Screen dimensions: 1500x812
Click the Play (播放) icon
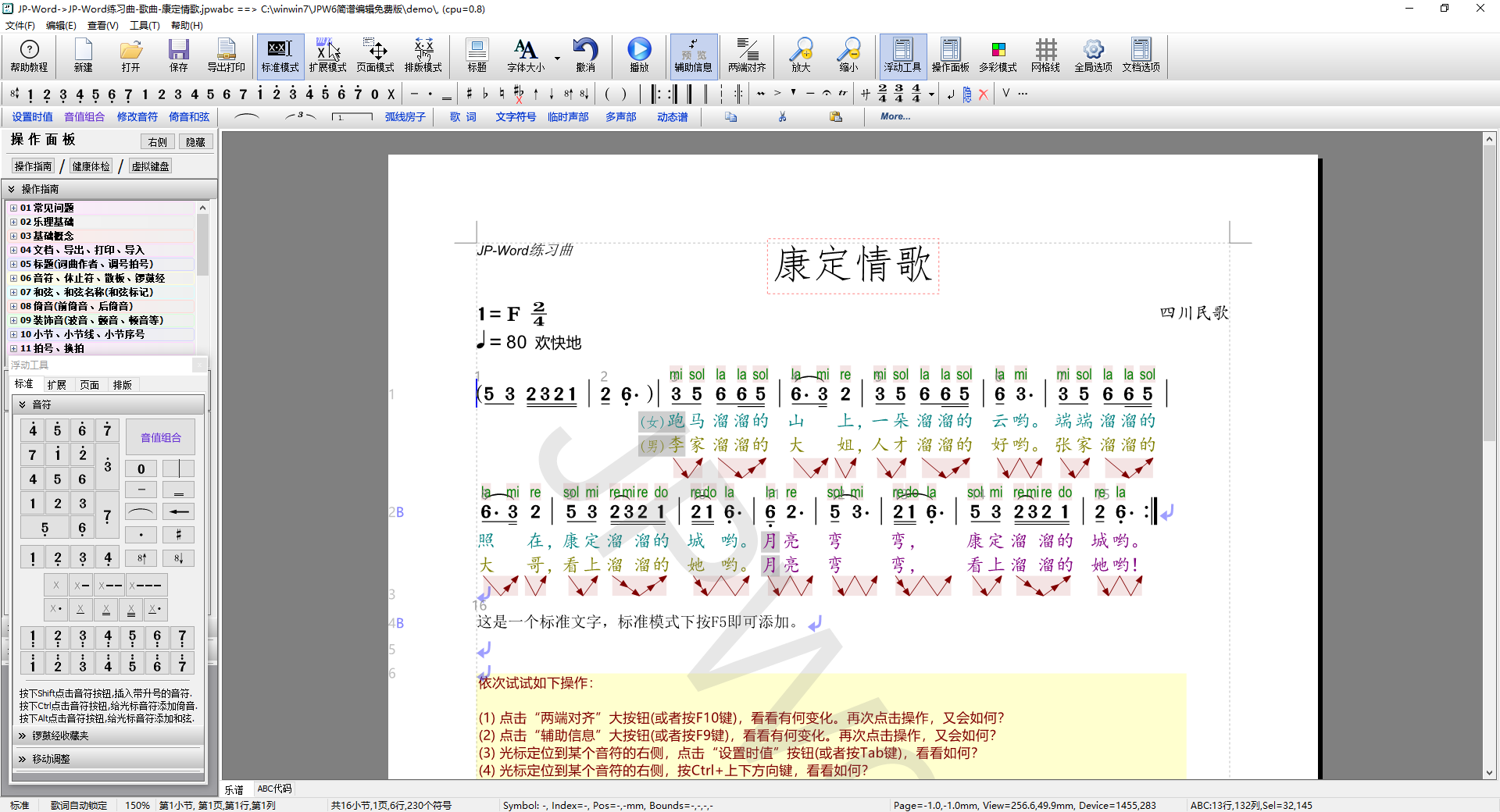click(639, 55)
